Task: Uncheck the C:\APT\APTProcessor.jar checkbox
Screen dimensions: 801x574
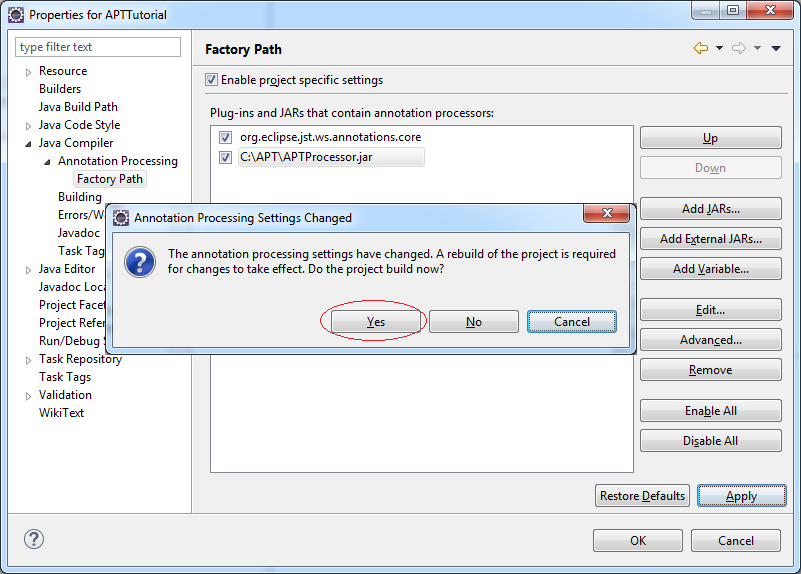Action: tap(225, 157)
